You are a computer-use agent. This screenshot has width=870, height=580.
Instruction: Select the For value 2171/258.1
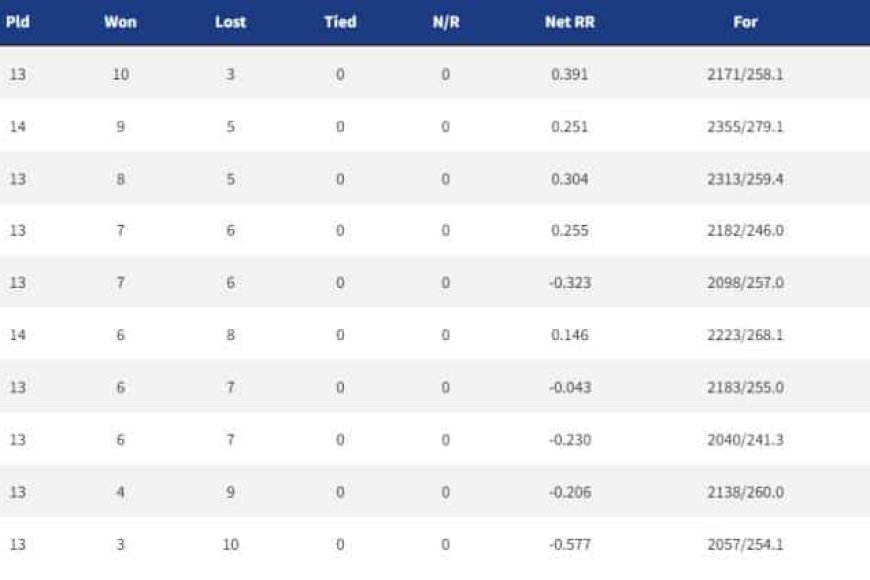[745, 74]
